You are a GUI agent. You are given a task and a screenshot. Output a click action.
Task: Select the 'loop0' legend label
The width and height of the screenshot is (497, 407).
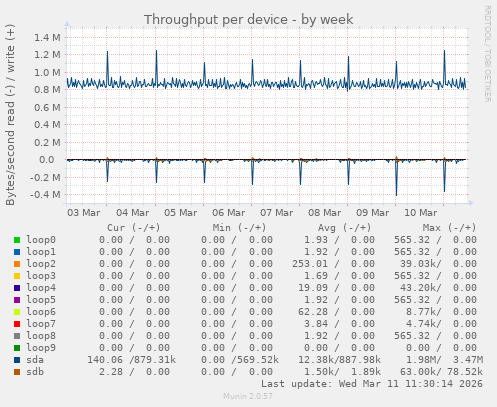(41, 240)
